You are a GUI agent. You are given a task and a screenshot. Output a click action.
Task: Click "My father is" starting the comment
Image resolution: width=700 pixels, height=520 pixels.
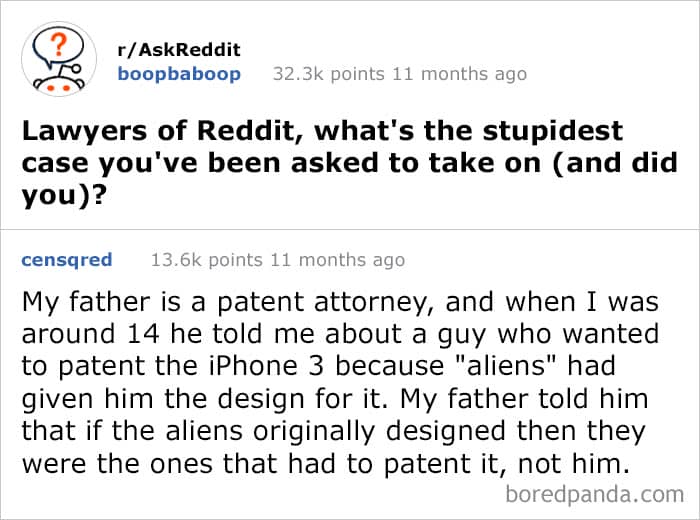[x=89, y=299]
